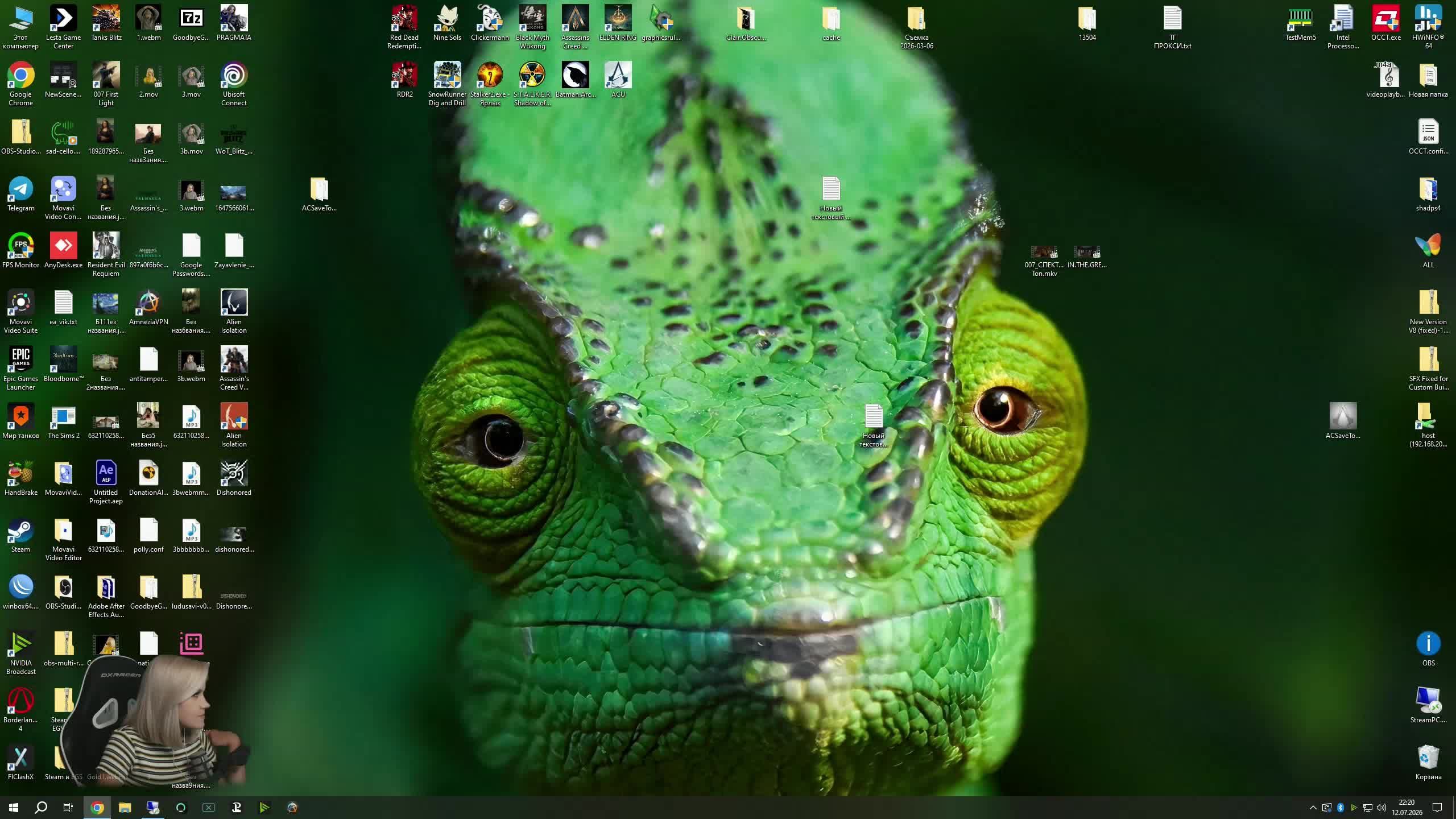1456x819 pixels.
Task: Open Untitled Project.aep file
Action: pyautogui.click(x=106, y=482)
